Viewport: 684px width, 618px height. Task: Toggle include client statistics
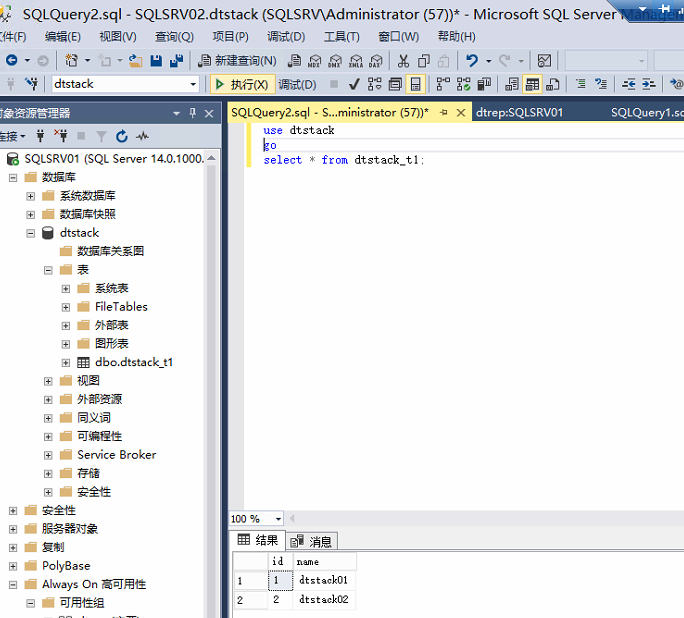[x=484, y=84]
